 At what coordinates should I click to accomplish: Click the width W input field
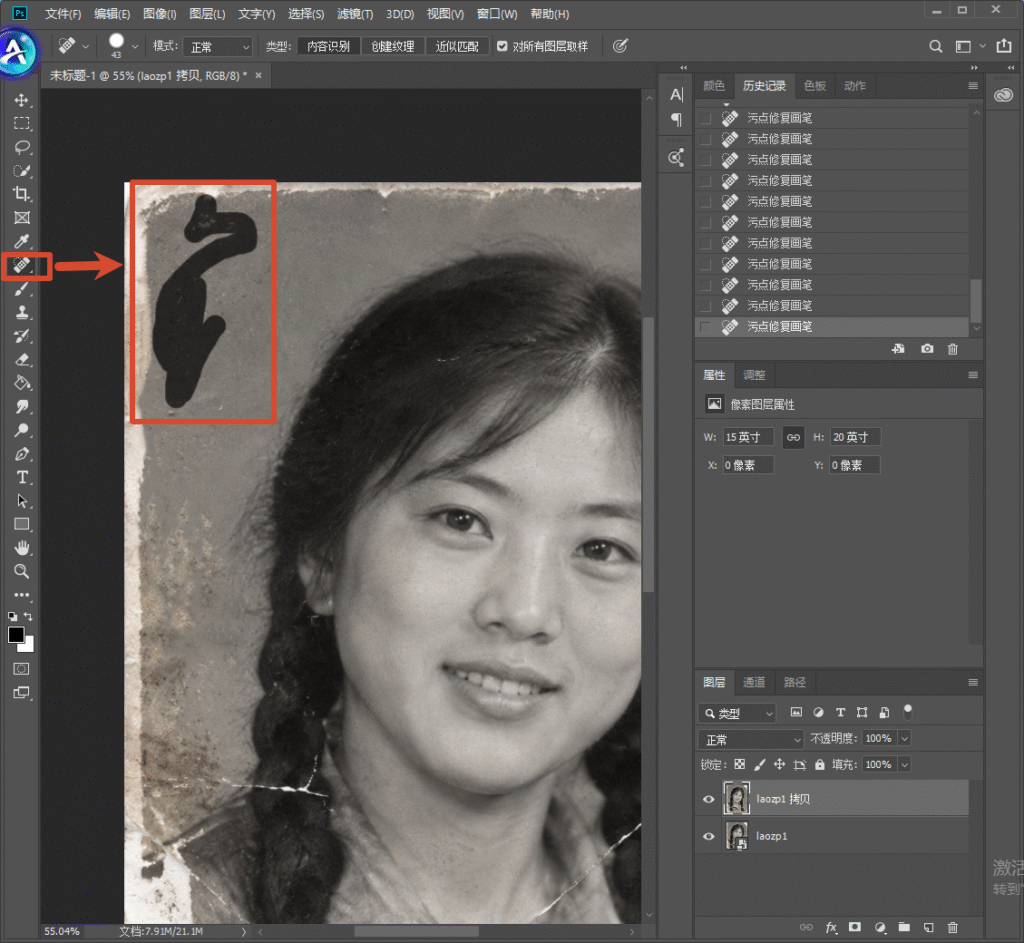[748, 437]
